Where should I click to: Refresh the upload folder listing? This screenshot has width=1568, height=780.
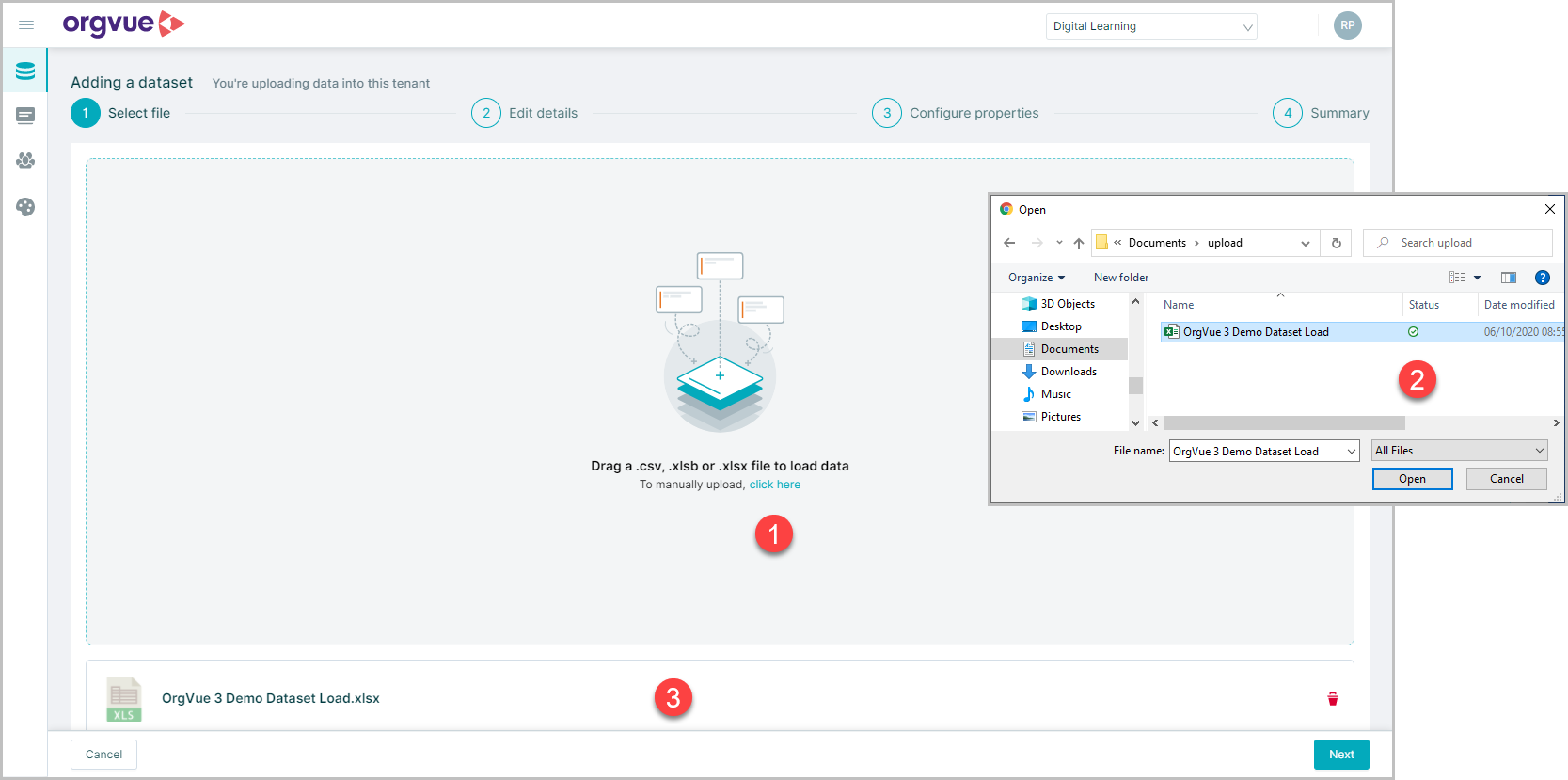(1336, 243)
